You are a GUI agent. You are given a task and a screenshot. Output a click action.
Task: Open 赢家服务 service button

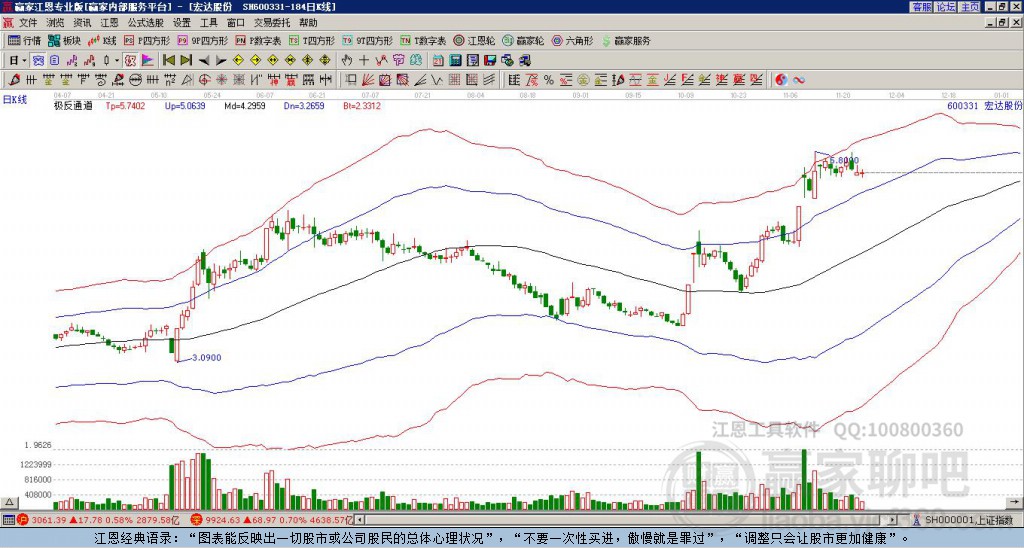point(626,40)
